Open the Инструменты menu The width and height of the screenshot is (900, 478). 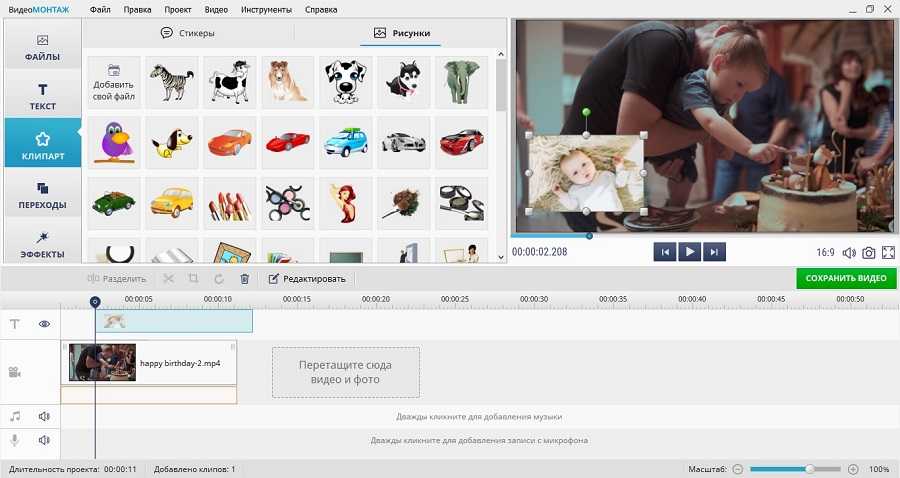point(266,10)
